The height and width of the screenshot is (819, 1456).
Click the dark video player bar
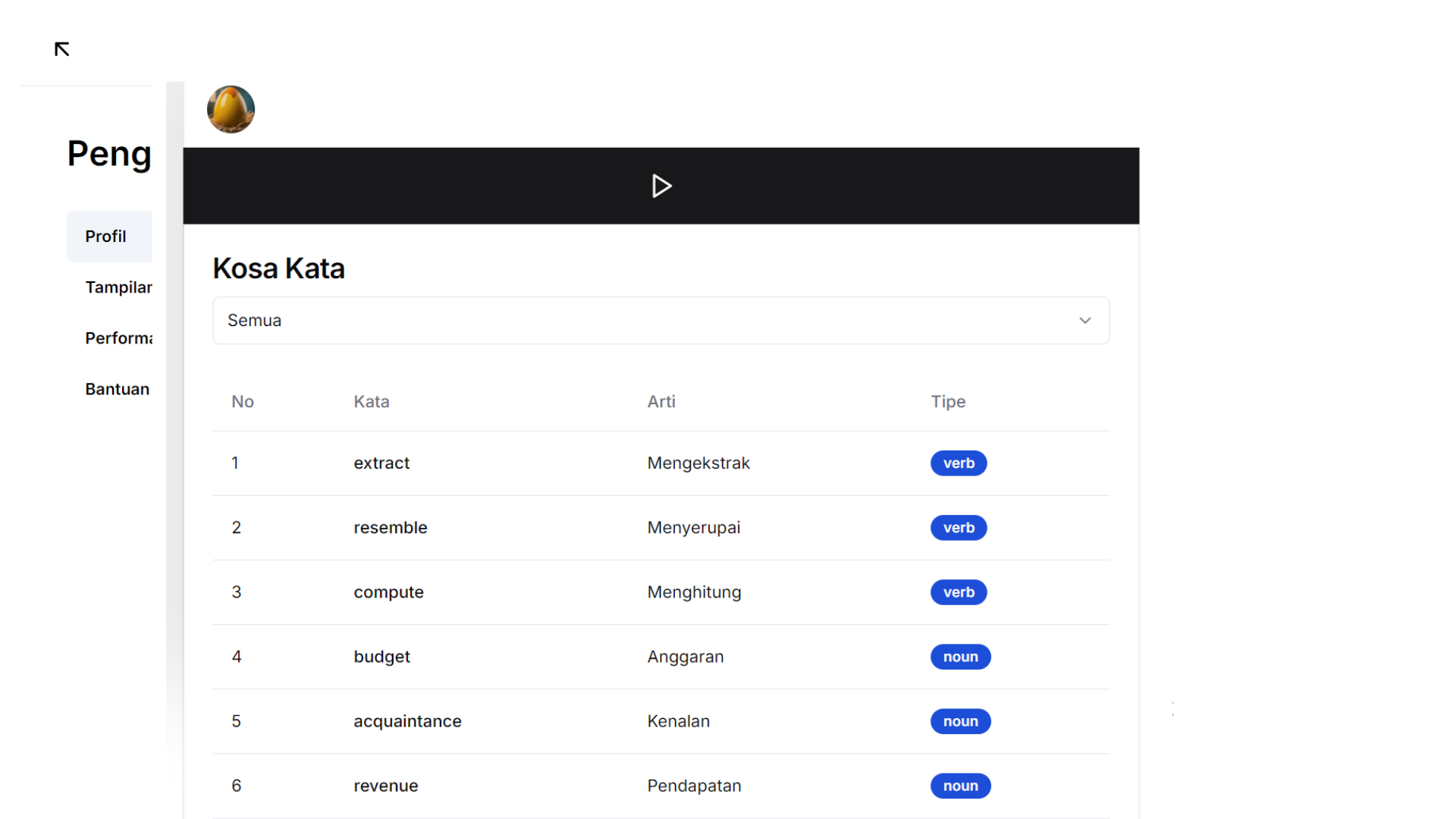tap(661, 186)
